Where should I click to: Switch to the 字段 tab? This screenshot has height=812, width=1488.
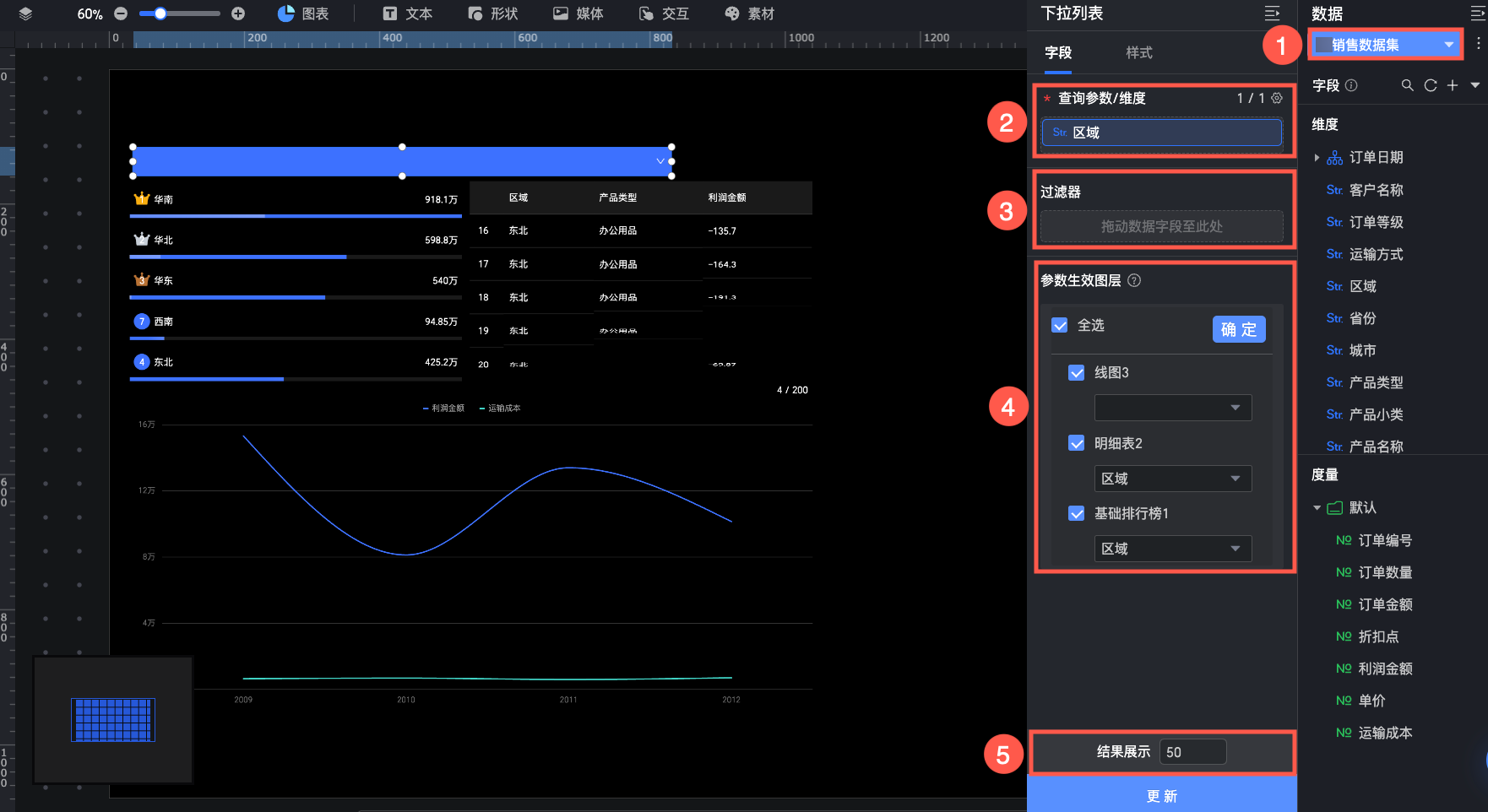[x=1058, y=52]
